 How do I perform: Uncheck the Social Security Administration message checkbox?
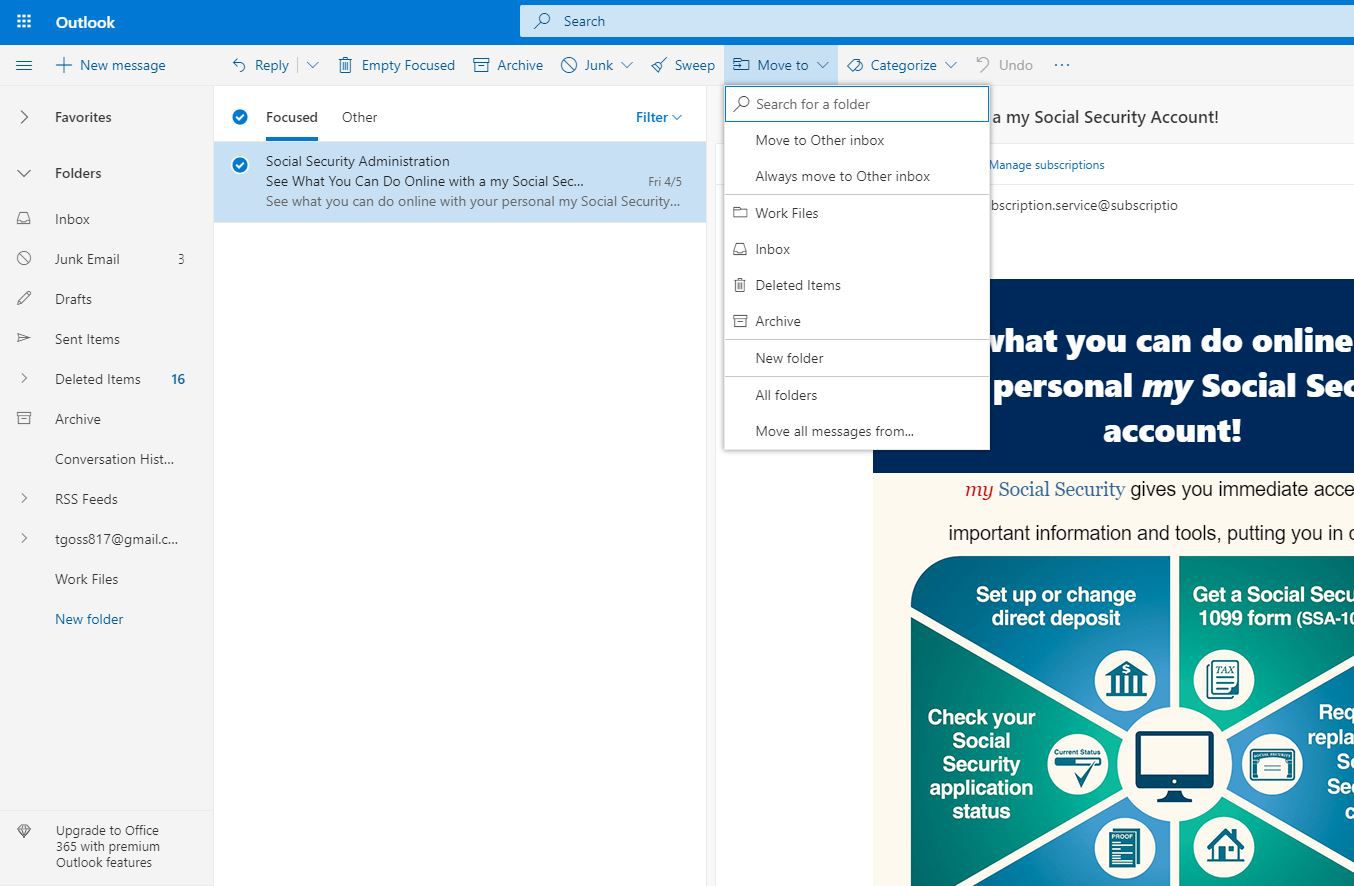pos(240,165)
